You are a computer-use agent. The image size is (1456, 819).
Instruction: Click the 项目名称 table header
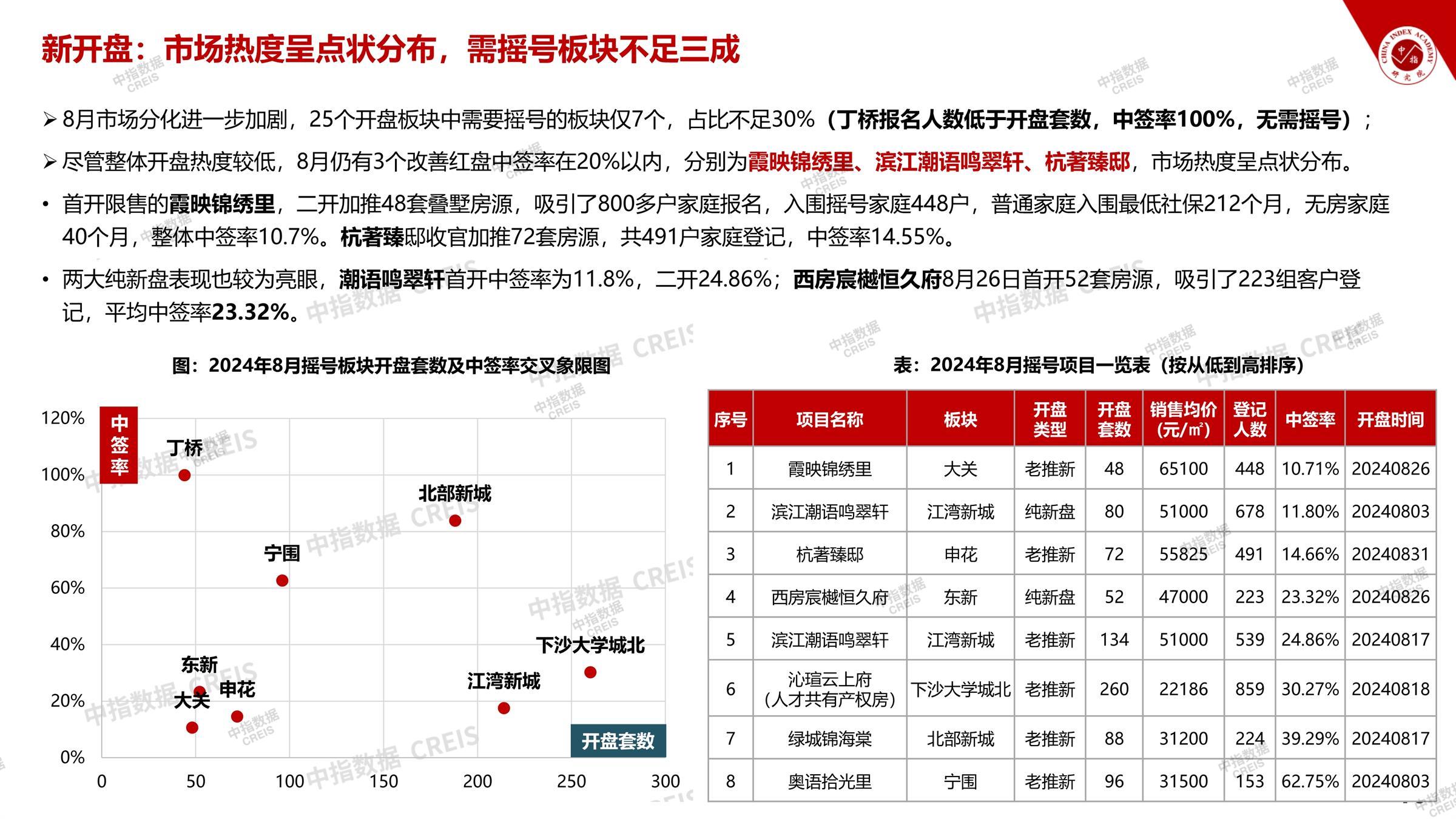(829, 419)
